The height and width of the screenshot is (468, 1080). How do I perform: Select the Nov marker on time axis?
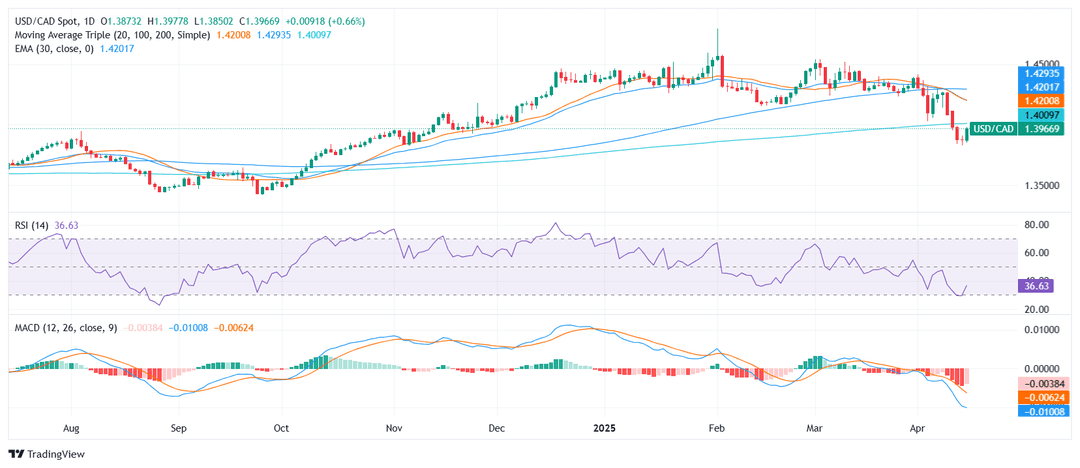pos(393,428)
